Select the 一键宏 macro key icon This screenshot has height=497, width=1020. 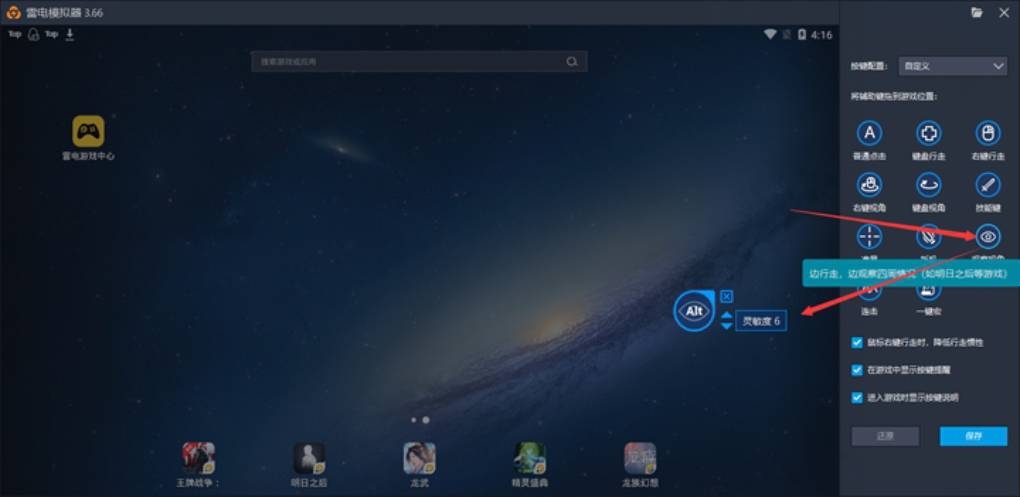click(929, 290)
